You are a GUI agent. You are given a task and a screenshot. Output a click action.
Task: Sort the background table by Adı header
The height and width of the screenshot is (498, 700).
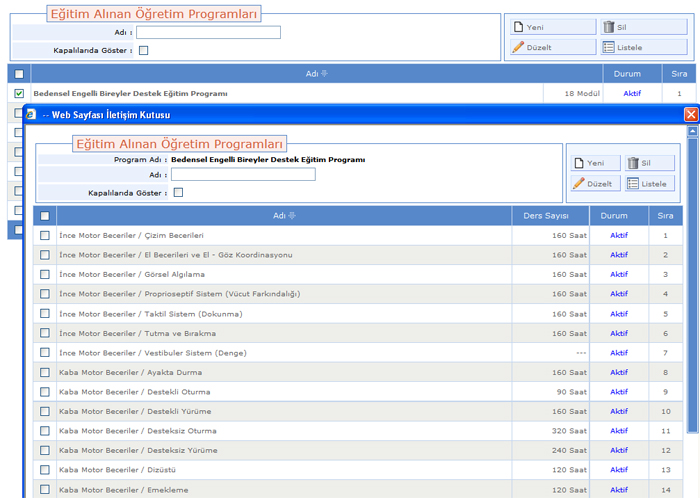(x=316, y=73)
